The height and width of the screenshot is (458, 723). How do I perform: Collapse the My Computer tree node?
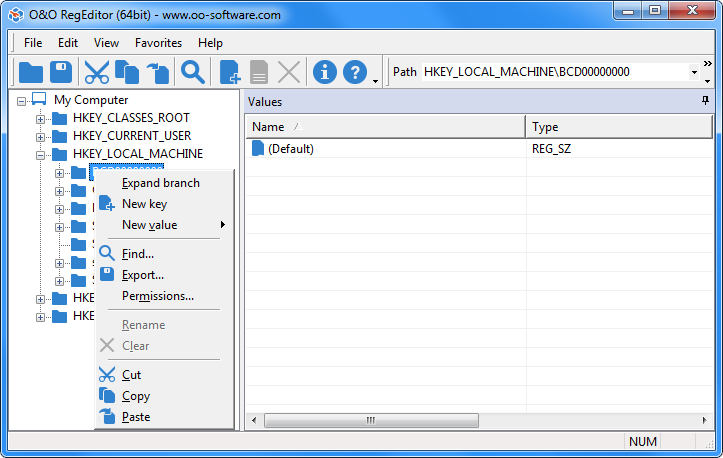pos(21,101)
